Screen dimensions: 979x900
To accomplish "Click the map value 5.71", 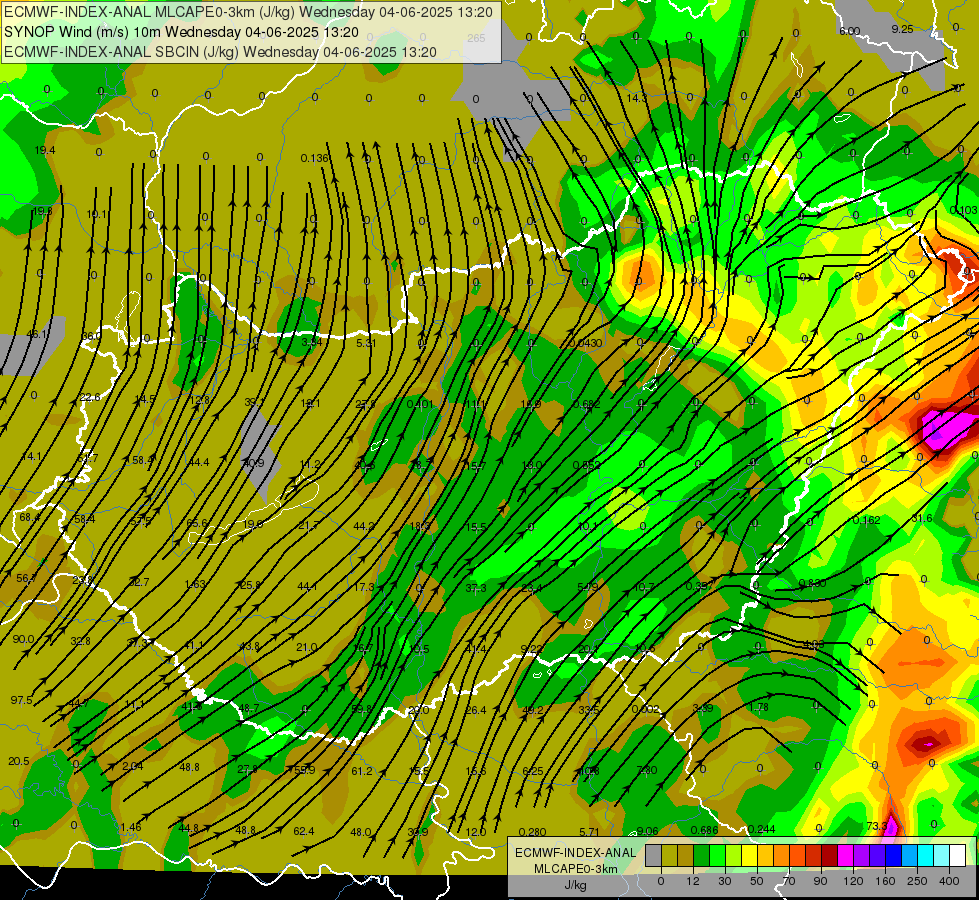I will coord(589,832).
